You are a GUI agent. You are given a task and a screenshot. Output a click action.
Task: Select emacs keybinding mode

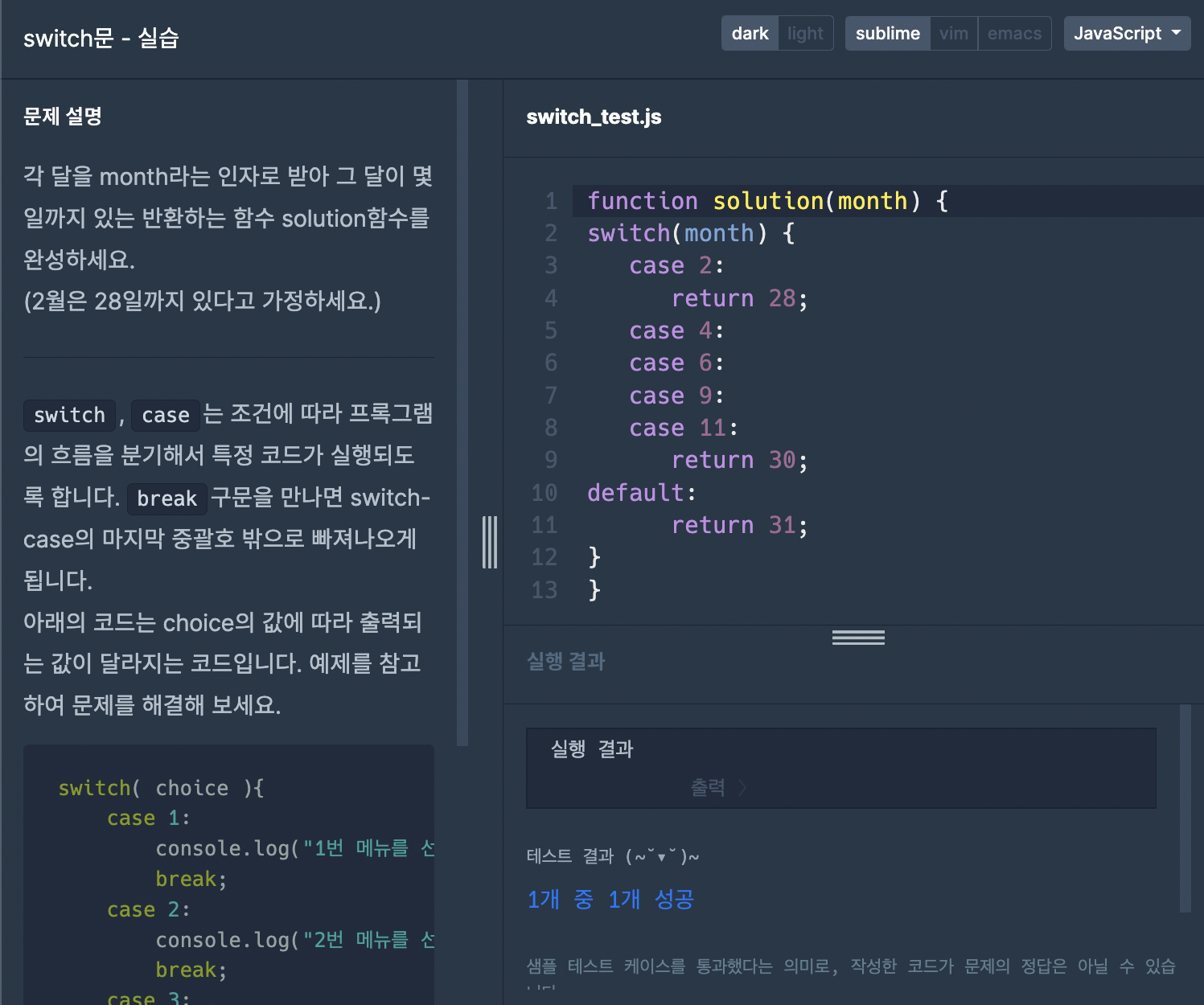(1014, 34)
